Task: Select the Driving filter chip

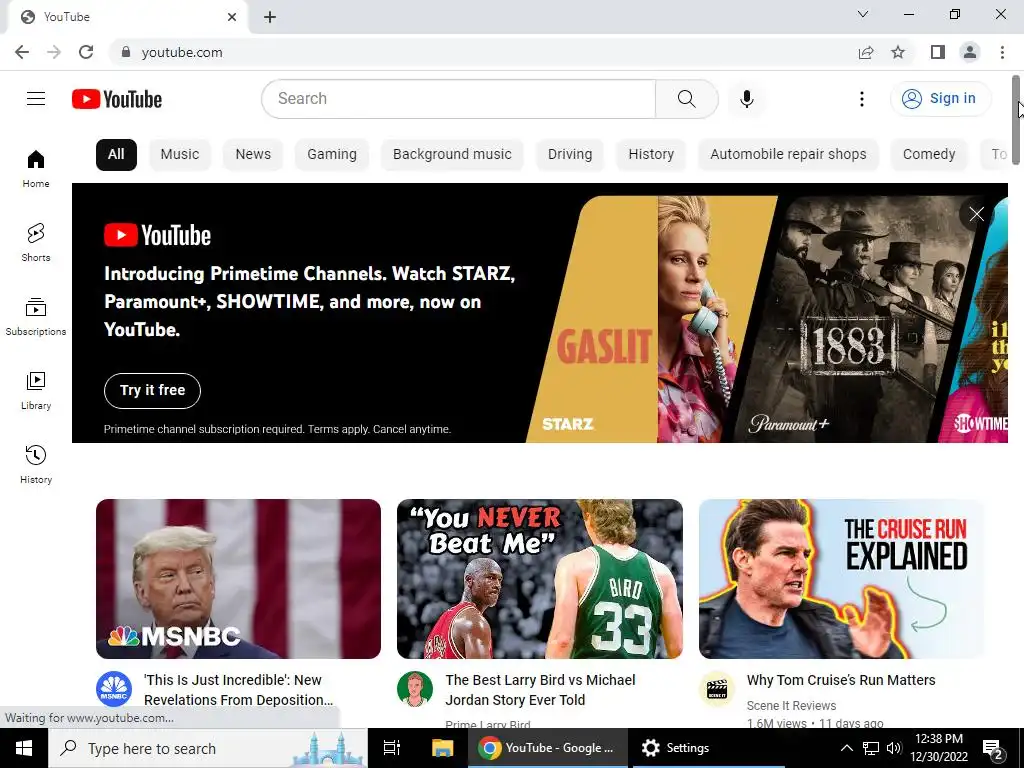Action: click(569, 155)
